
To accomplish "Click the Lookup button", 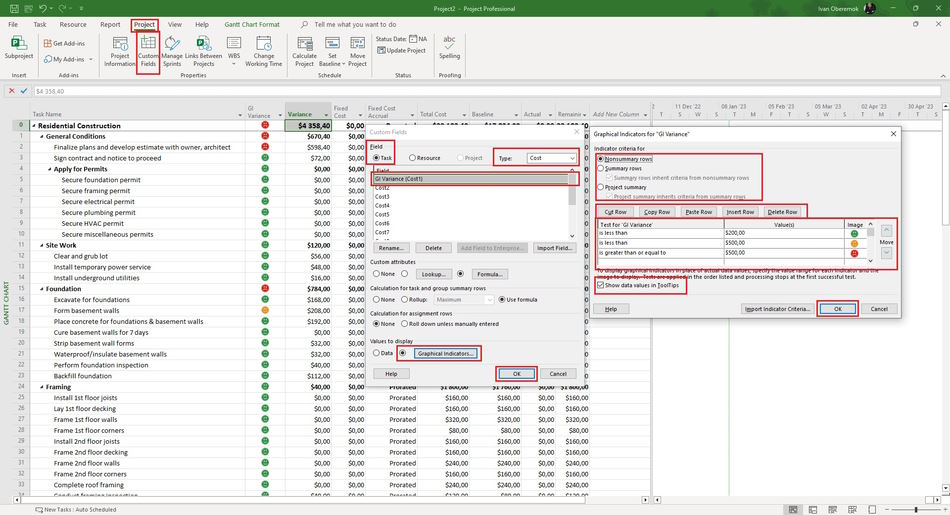I will click(433, 274).
